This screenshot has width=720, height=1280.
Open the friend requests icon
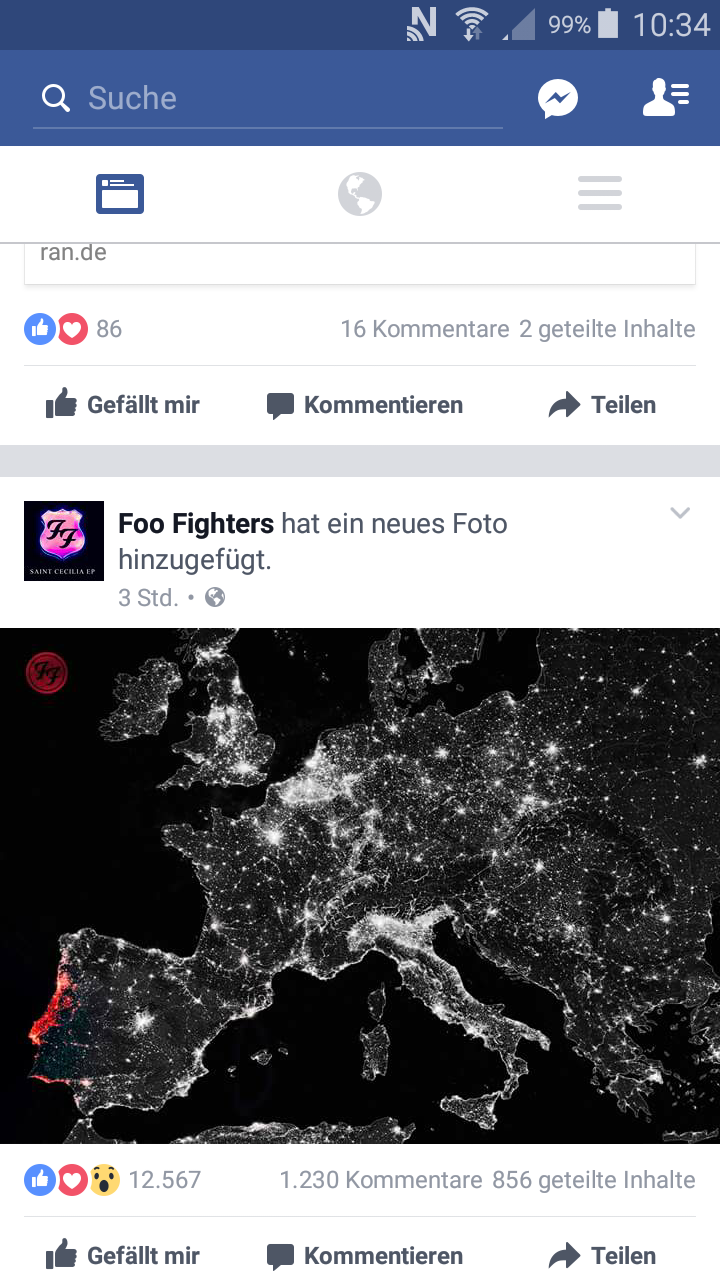pyautogui.click(x=666, y=98)
